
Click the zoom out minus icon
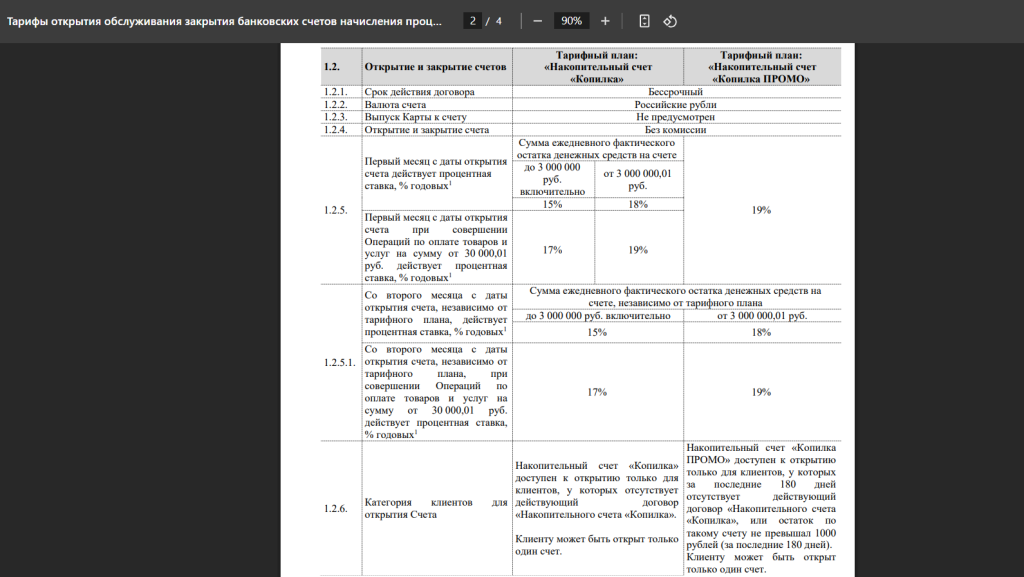tap(538, 21)
